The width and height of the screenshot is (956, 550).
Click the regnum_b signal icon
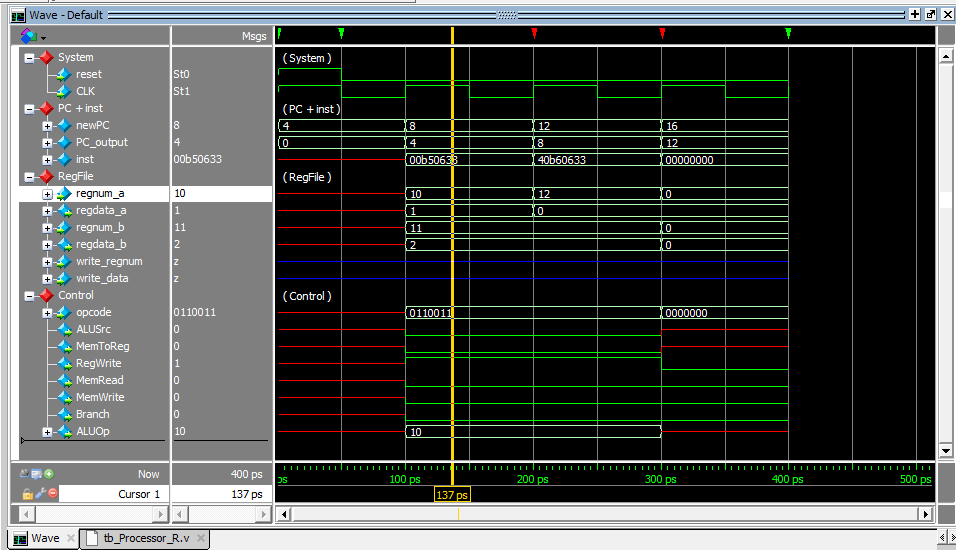tap(64, 227)
